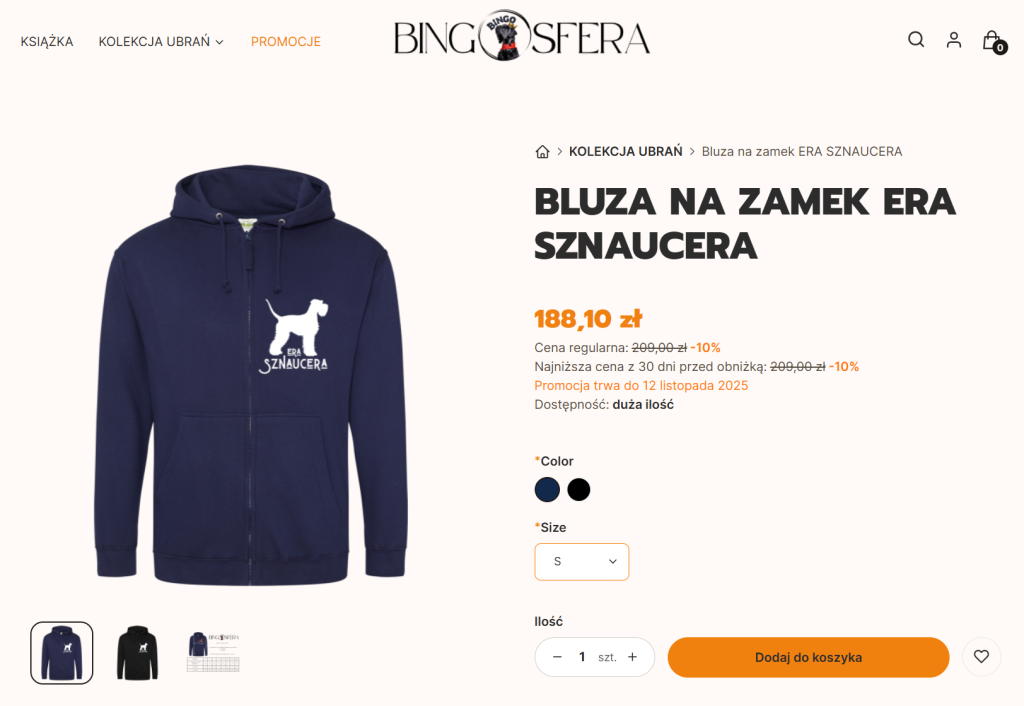Viewport: 1024px width, 706px height.
Task: Decrease quantity with the minus icon
Action: pos(557,657)
